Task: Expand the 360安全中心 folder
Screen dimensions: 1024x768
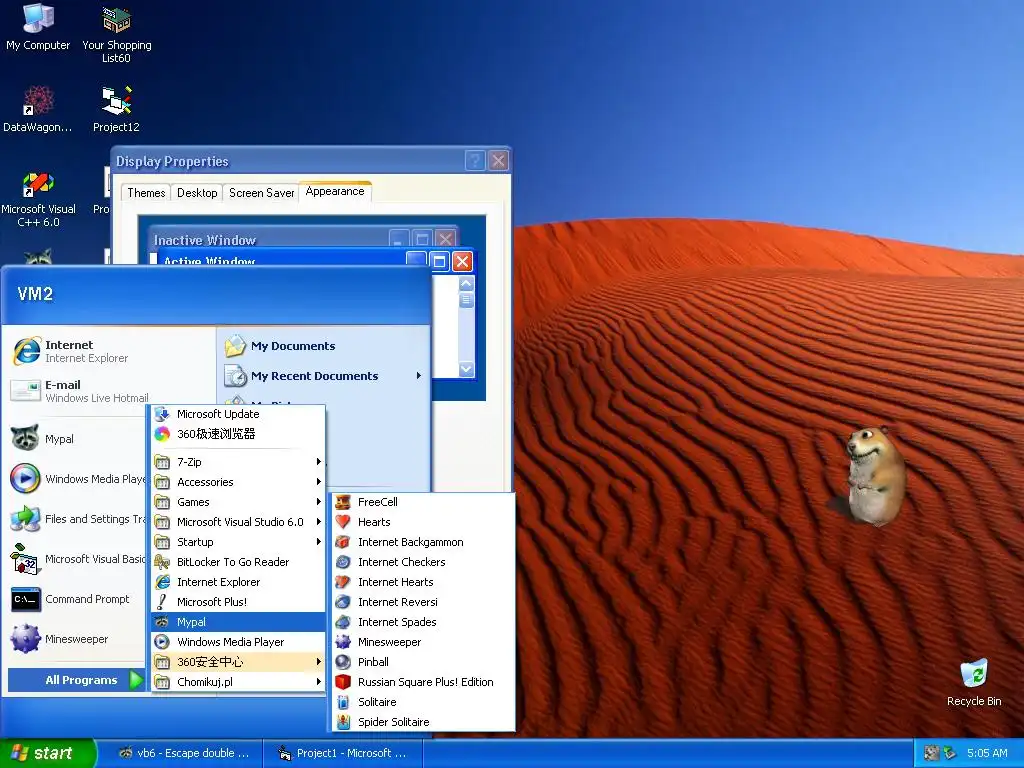Action: [x=238, y=662]
